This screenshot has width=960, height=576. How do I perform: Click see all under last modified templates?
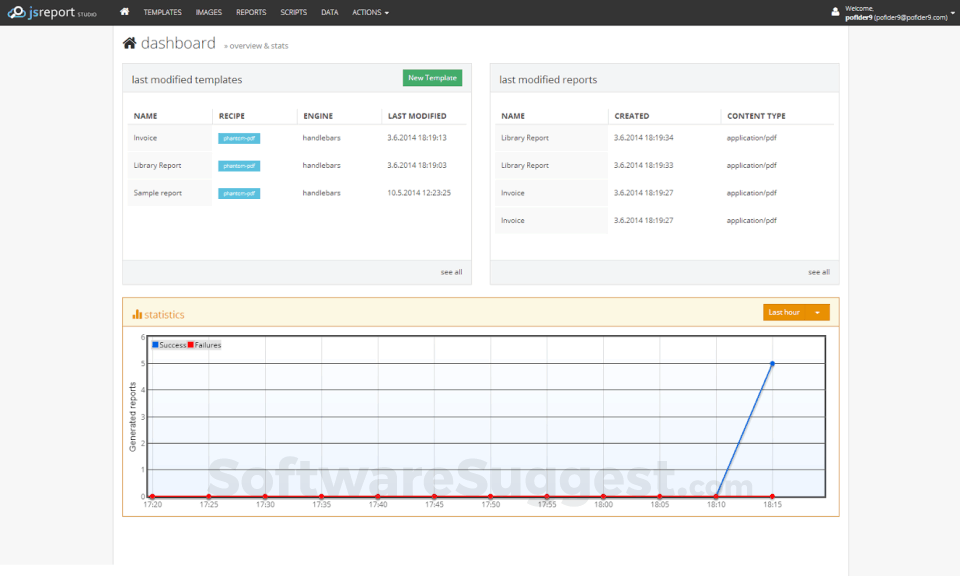click(452, 271)
